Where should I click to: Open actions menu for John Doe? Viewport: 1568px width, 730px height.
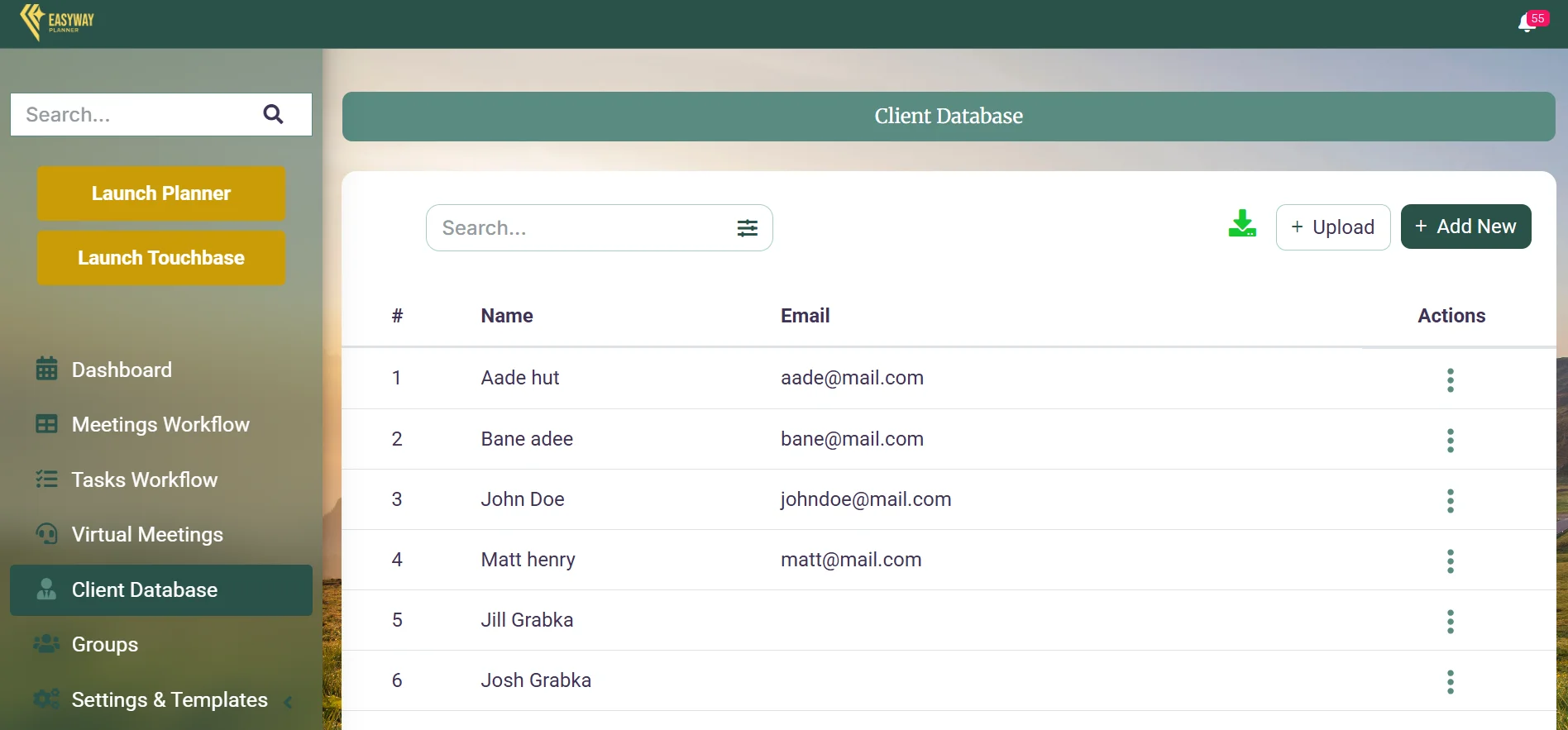1450,500
